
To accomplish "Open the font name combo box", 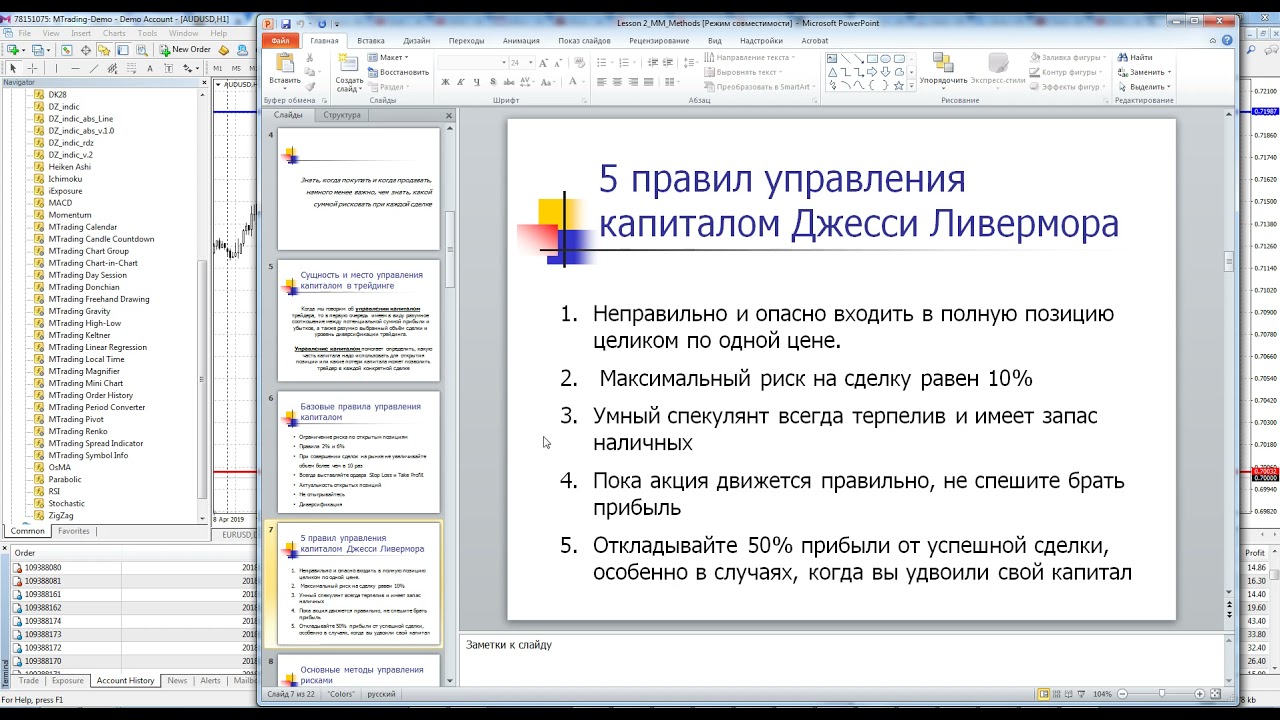I will tap(473, 63).
